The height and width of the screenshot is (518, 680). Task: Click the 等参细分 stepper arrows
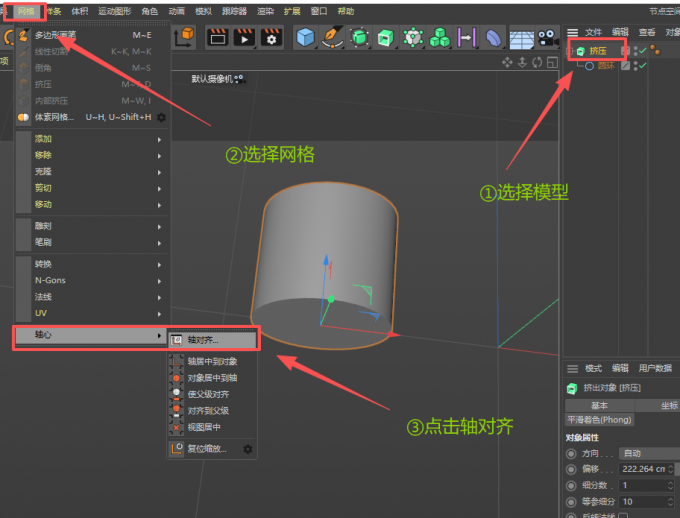click(x=671, y=502)
